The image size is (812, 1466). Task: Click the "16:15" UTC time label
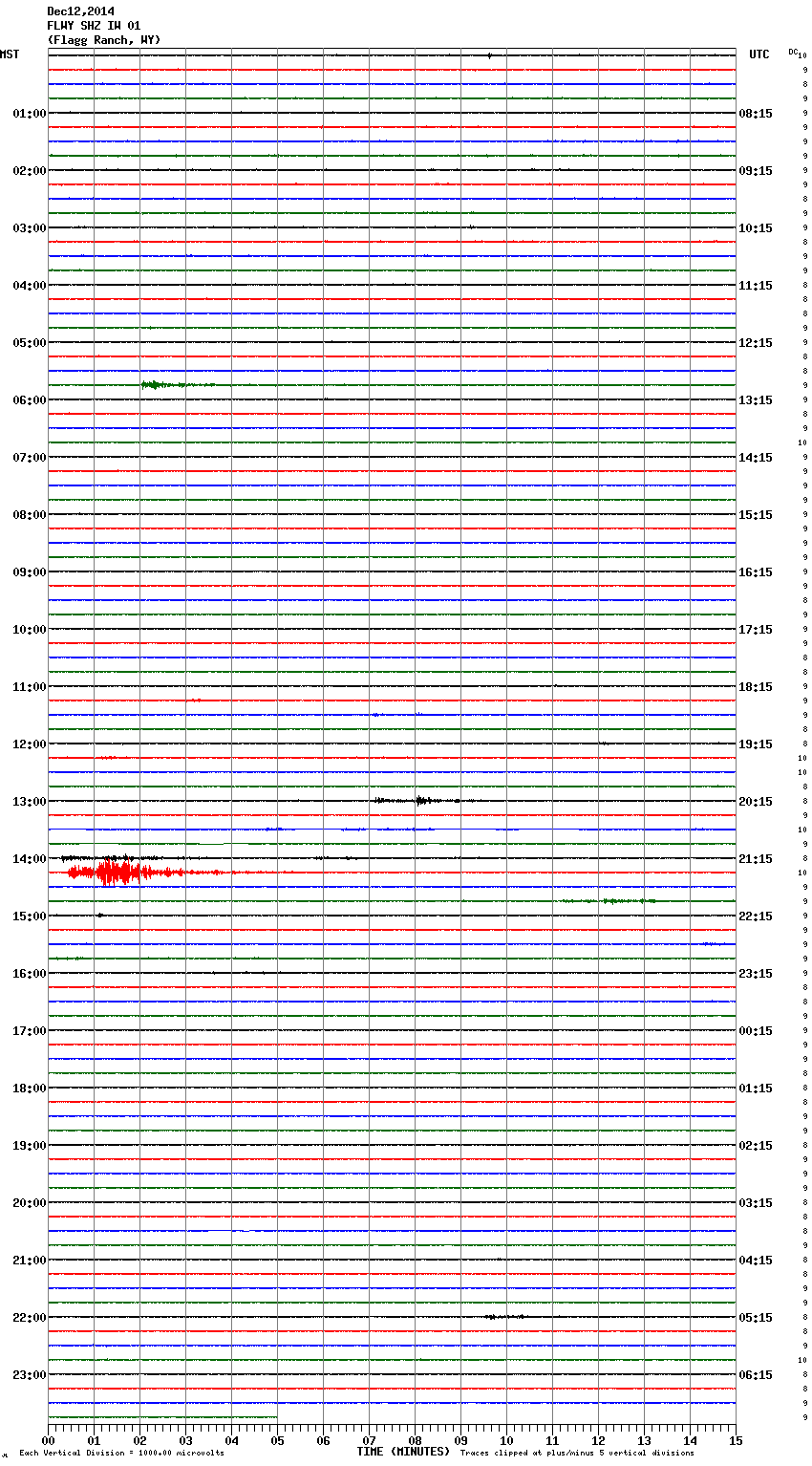(x=756, y=572)
